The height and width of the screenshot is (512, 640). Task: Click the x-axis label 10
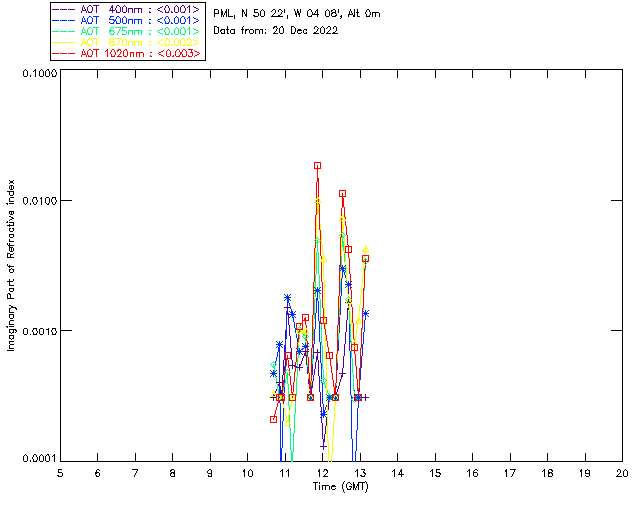pyautogui.click(x=247, y=473)
